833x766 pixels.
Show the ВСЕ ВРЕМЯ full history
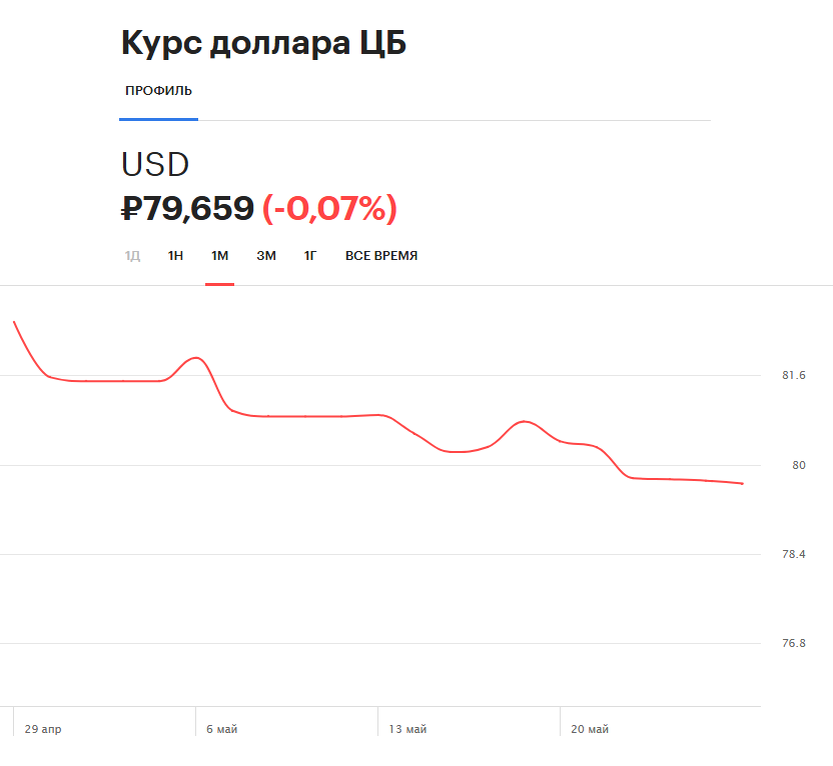pyautogui.click(x=382, y=255)
